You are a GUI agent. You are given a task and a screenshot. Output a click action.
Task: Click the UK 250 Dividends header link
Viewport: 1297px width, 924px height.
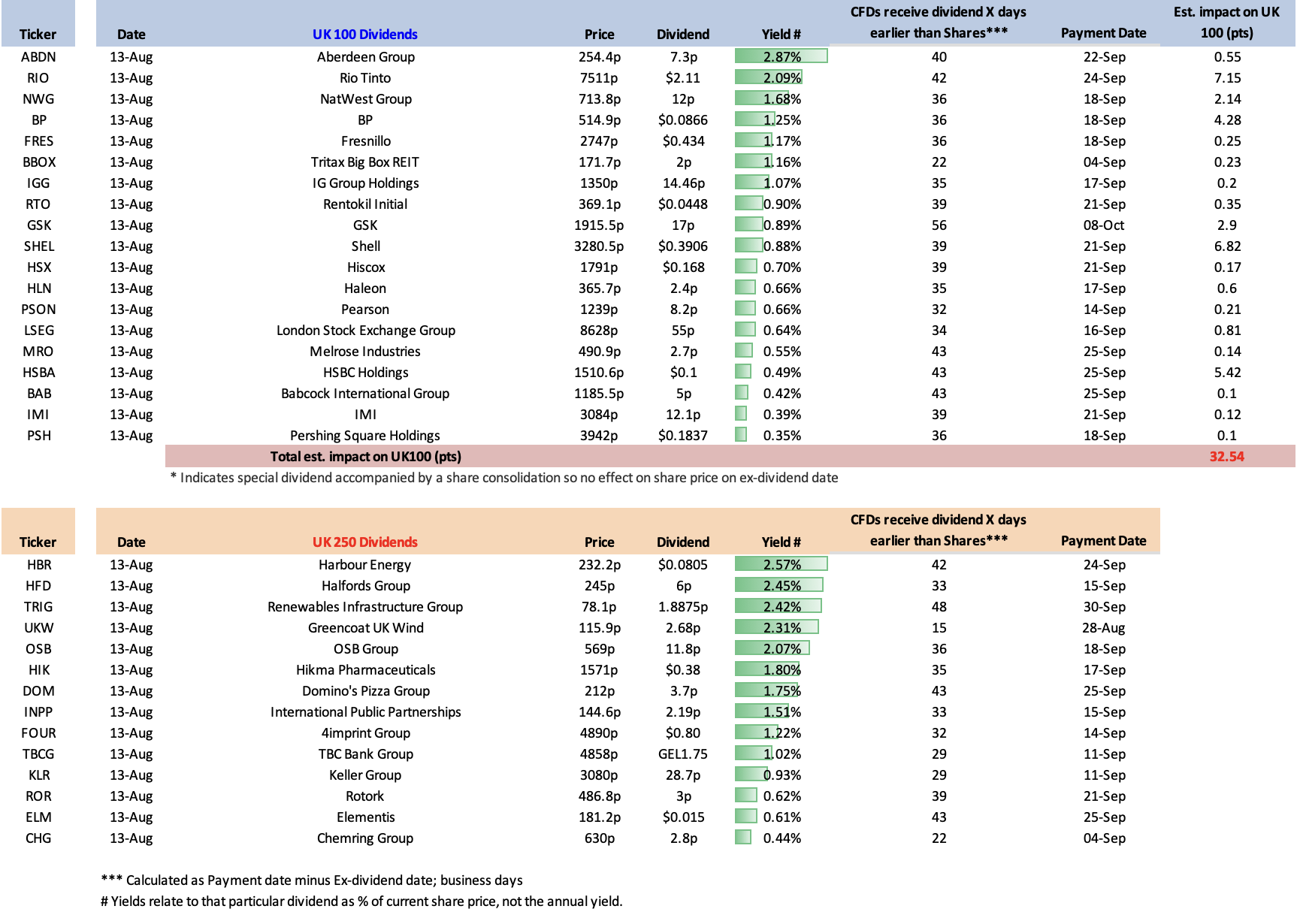(x=364, y=542)
